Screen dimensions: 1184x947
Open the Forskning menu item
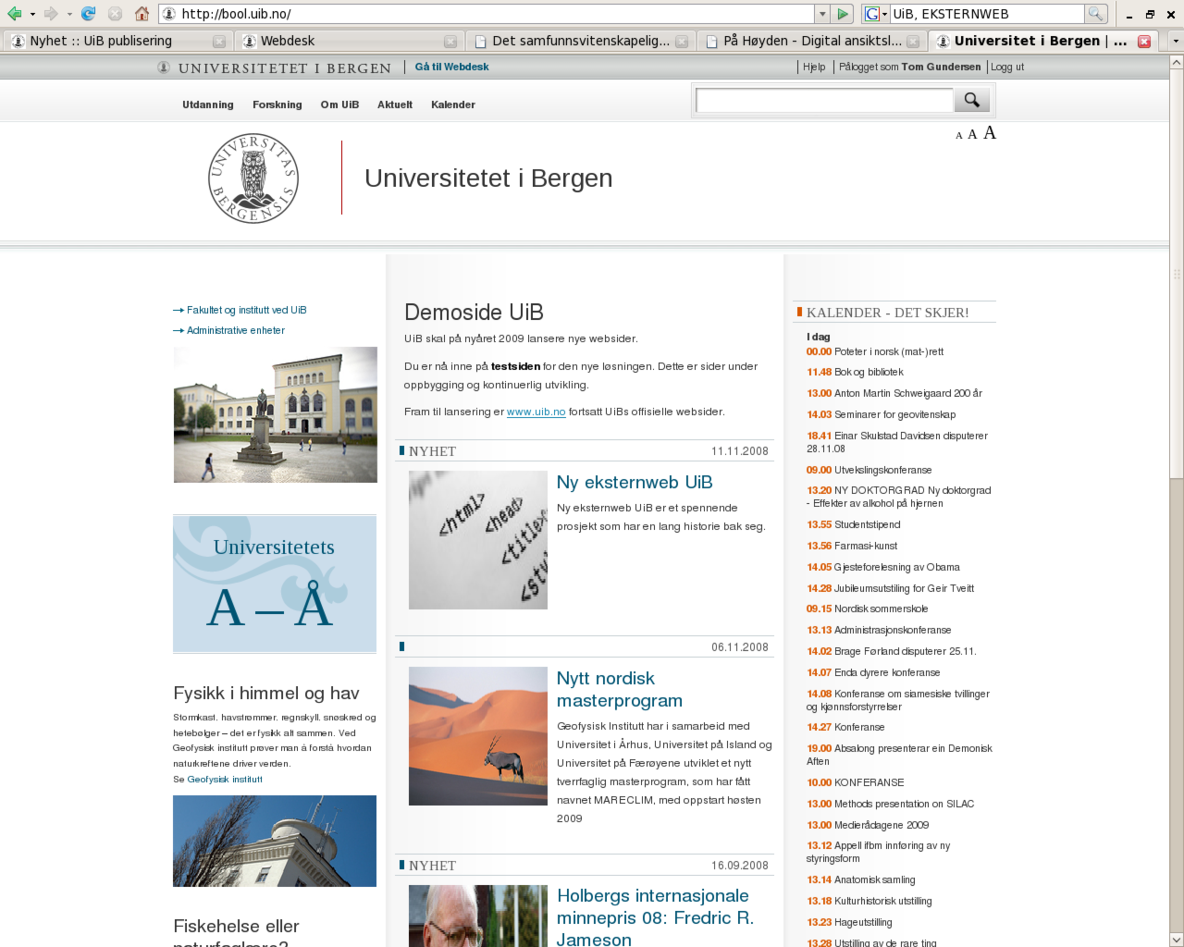click(277, 105)
